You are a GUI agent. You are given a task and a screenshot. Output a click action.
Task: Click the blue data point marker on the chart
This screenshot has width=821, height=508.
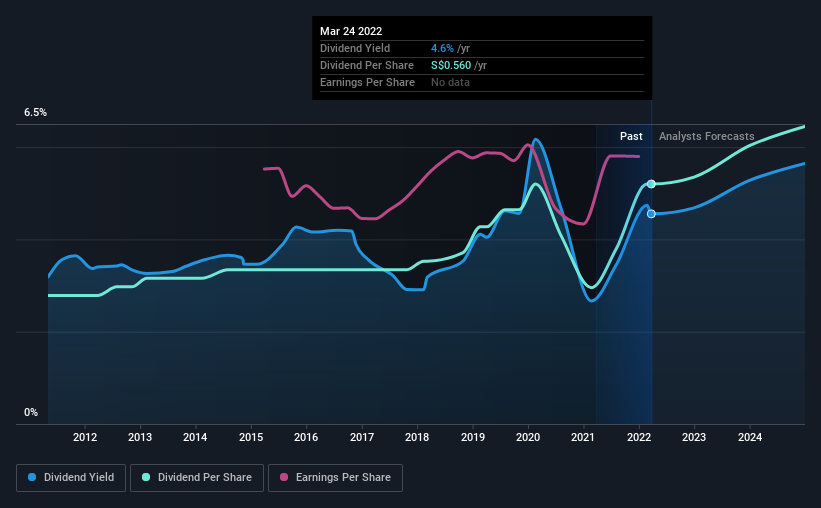pos(651,214)
